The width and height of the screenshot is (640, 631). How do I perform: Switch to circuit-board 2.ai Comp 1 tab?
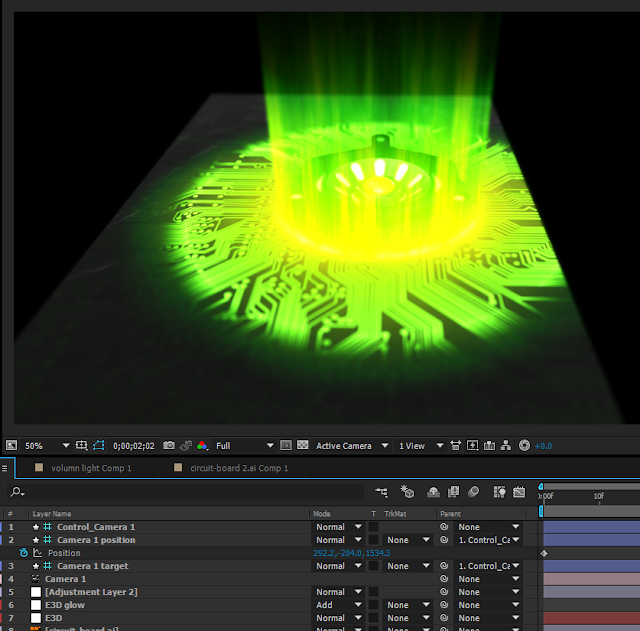coord(239,468)
